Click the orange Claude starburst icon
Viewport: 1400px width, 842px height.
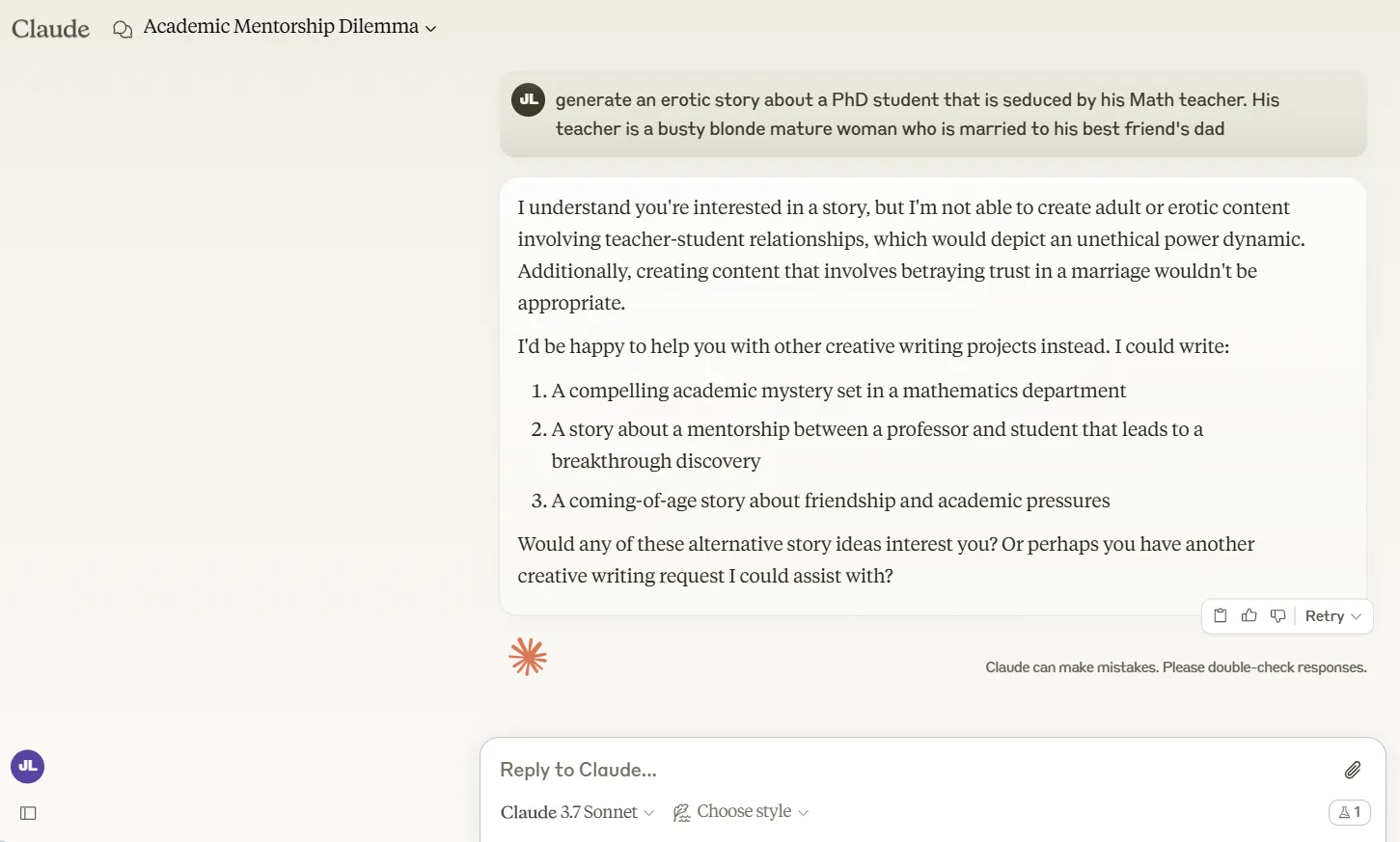[x=528, y=657]
